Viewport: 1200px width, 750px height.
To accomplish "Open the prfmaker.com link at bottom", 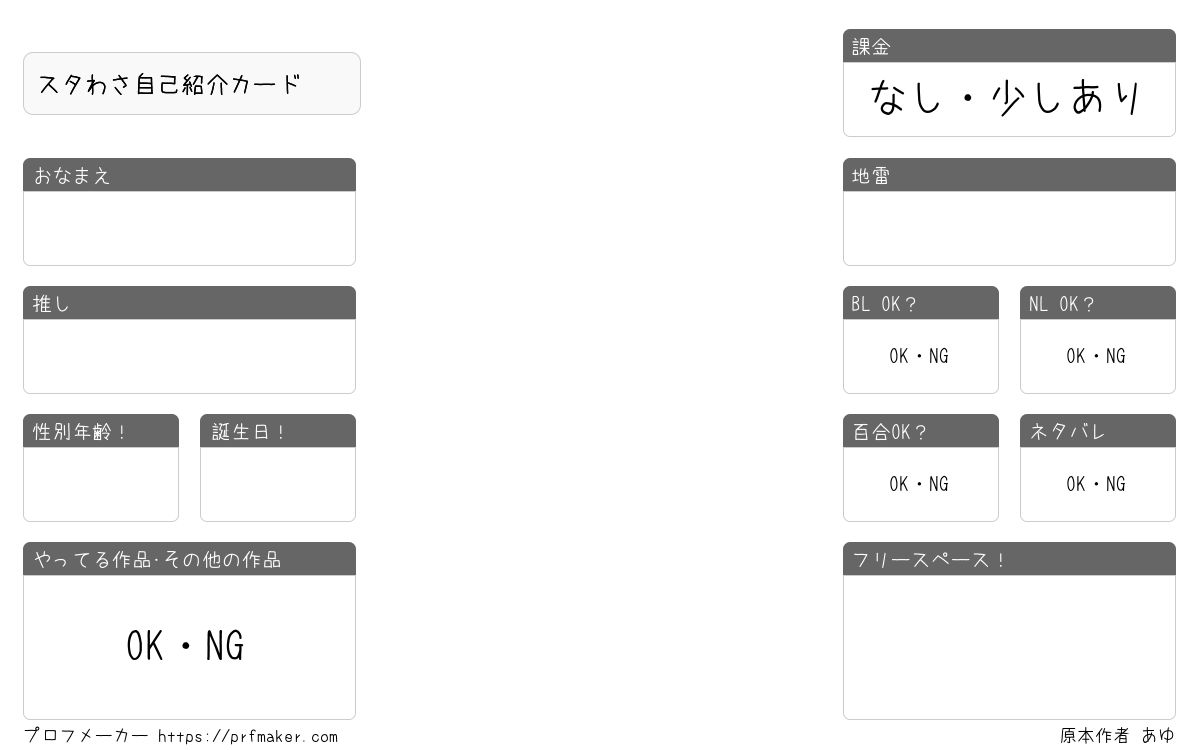I will [x=247, y=737].
